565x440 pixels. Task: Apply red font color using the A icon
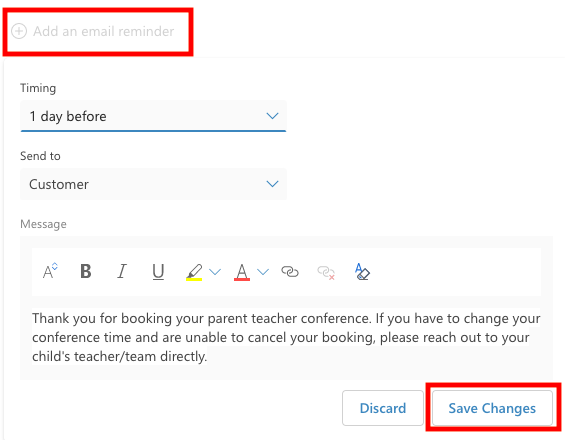[242, 272]
